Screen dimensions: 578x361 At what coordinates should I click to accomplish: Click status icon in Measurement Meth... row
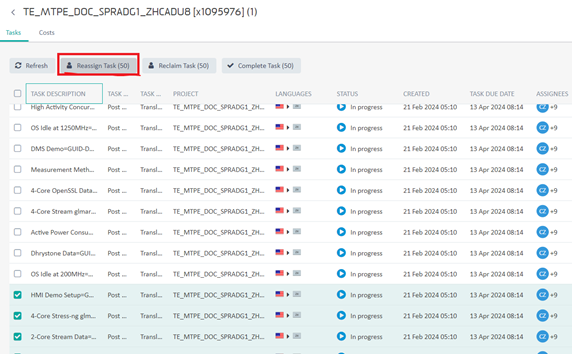tap(341, 169)
